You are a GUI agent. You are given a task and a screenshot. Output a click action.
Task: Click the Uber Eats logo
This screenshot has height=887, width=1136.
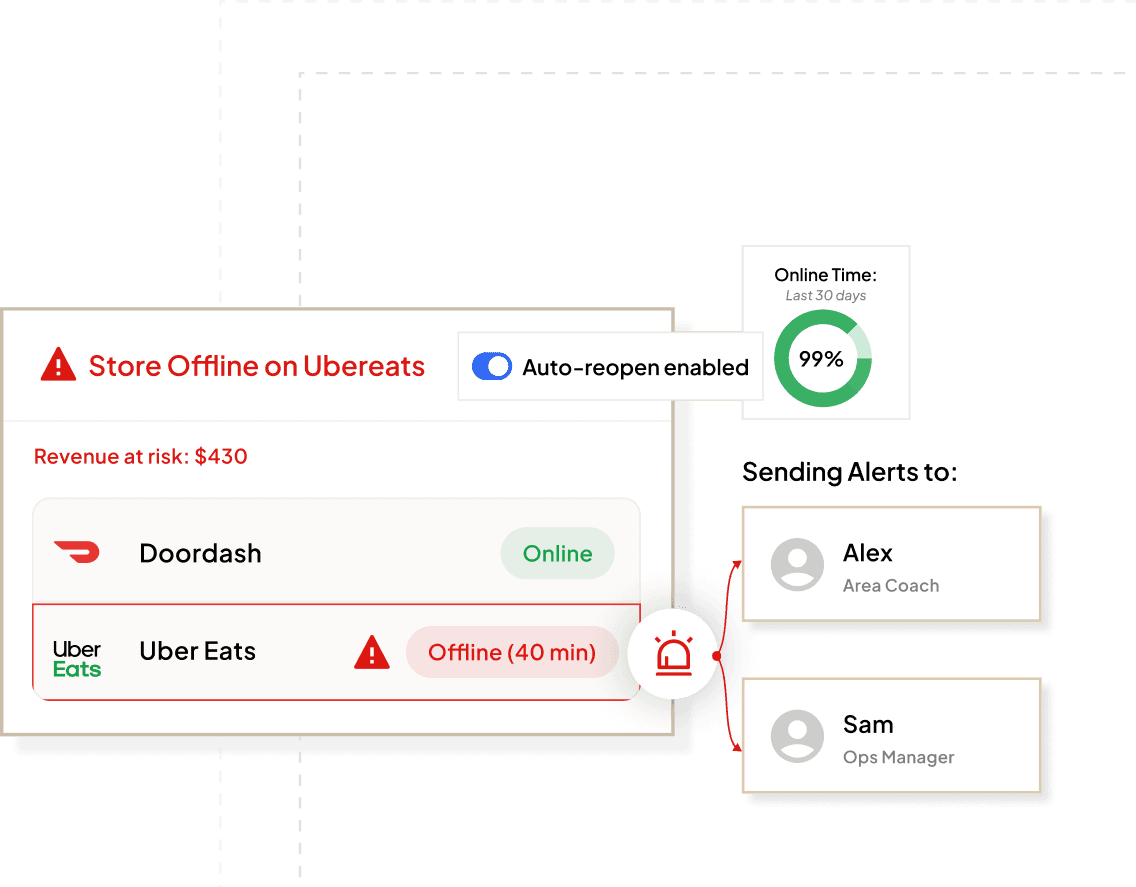(x=77, y=659)
